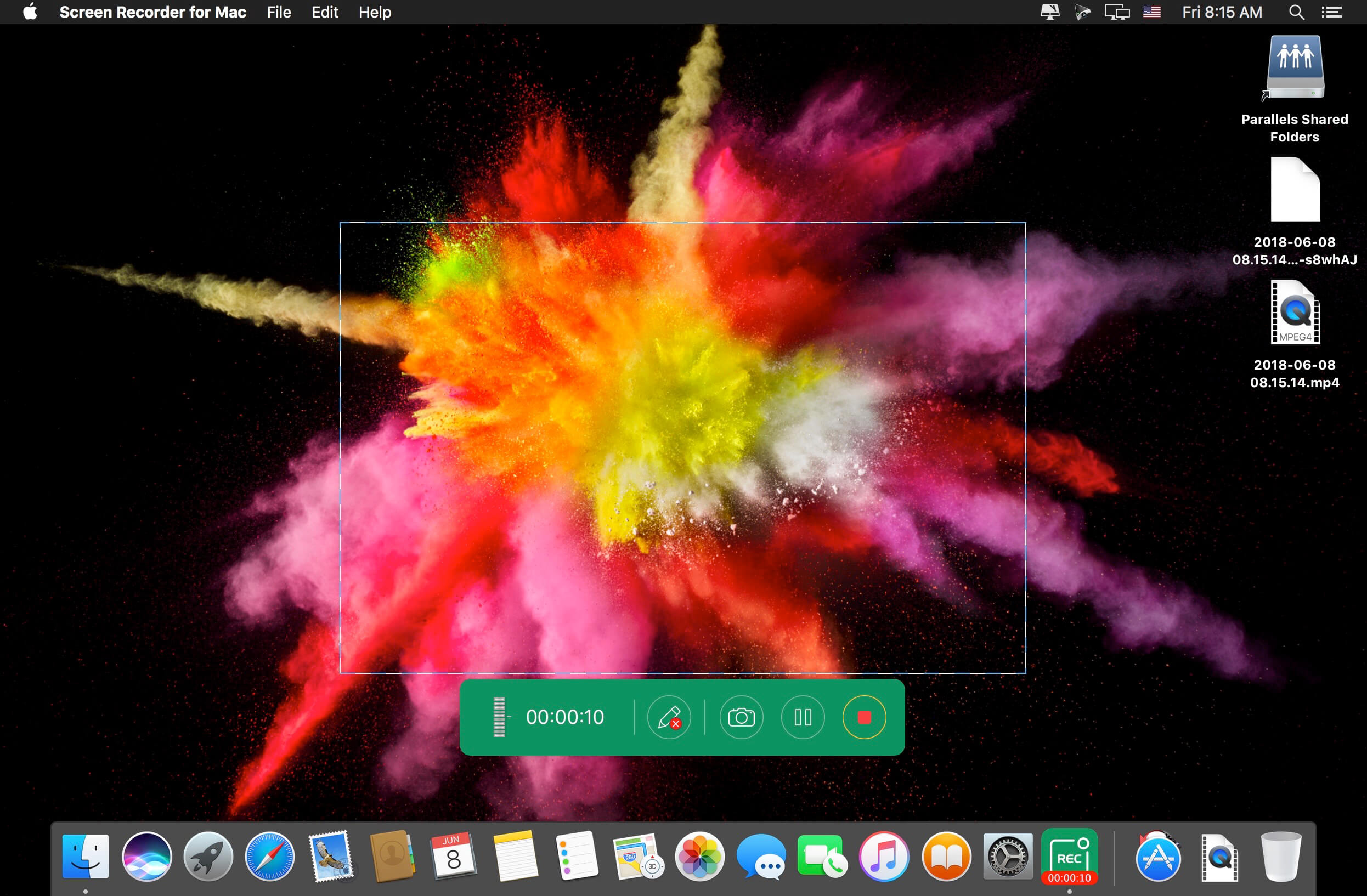1367x896 pixels.
Task: Open the File menu
Action: pos(279,12)
